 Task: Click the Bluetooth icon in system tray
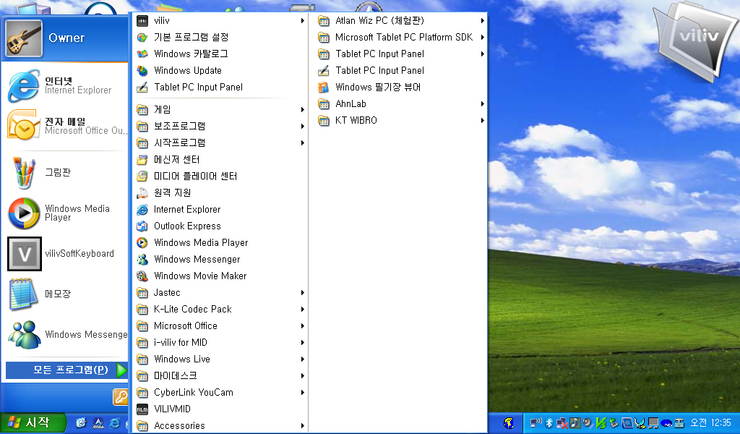[x=548, y=423]
